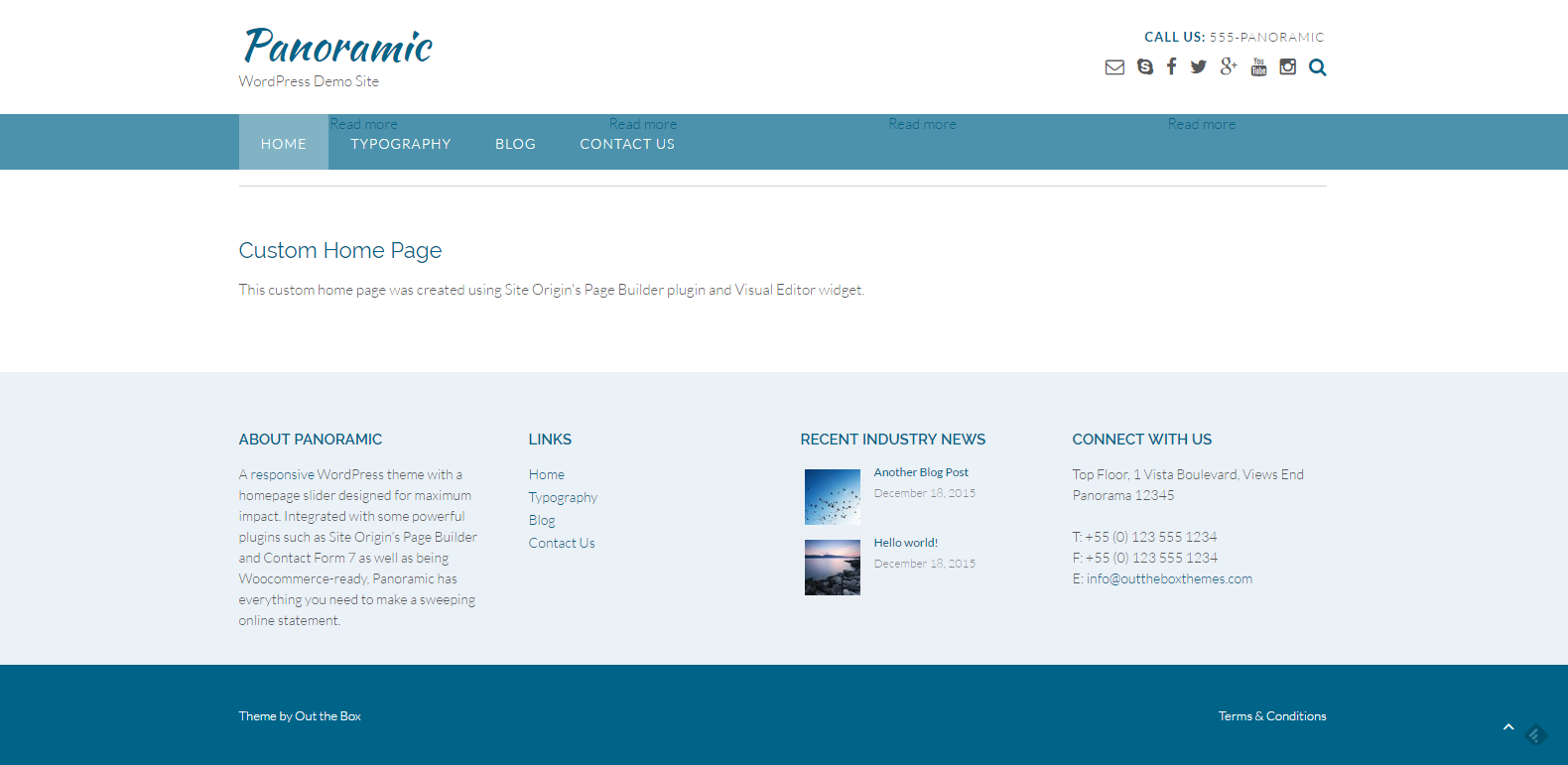Select HOME in the main navigation bar

(x=284, y=144)
